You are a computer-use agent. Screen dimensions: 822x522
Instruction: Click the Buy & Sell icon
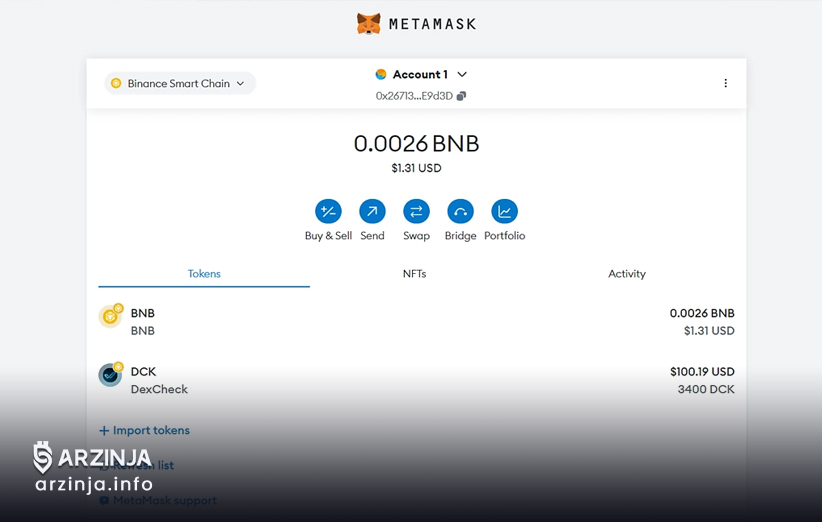328,212
